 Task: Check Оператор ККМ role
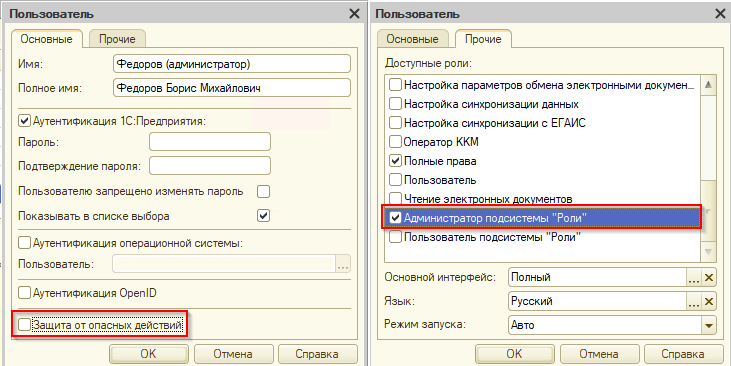click(x=395, y=142)
